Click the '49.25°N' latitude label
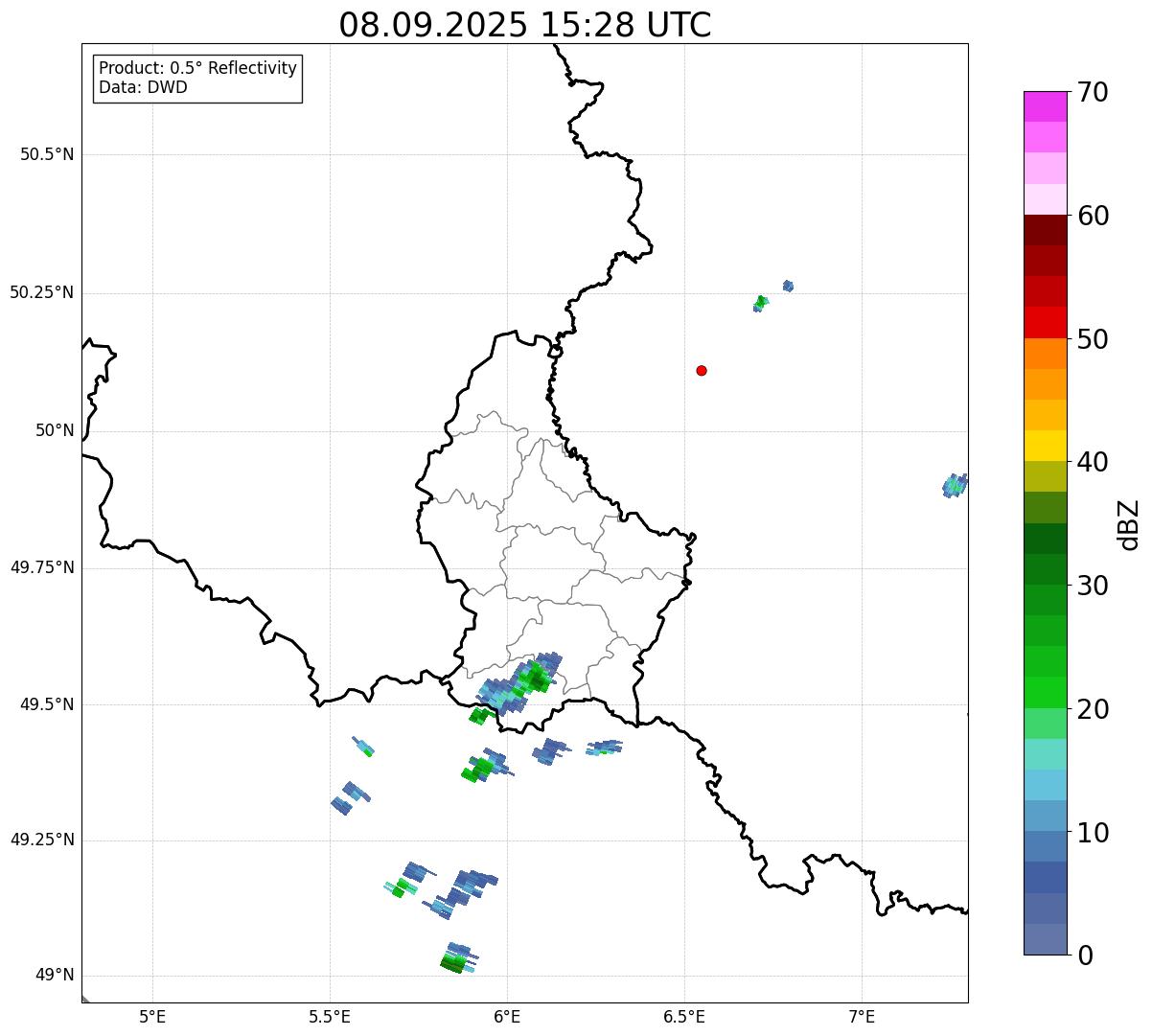 point(42,840)
